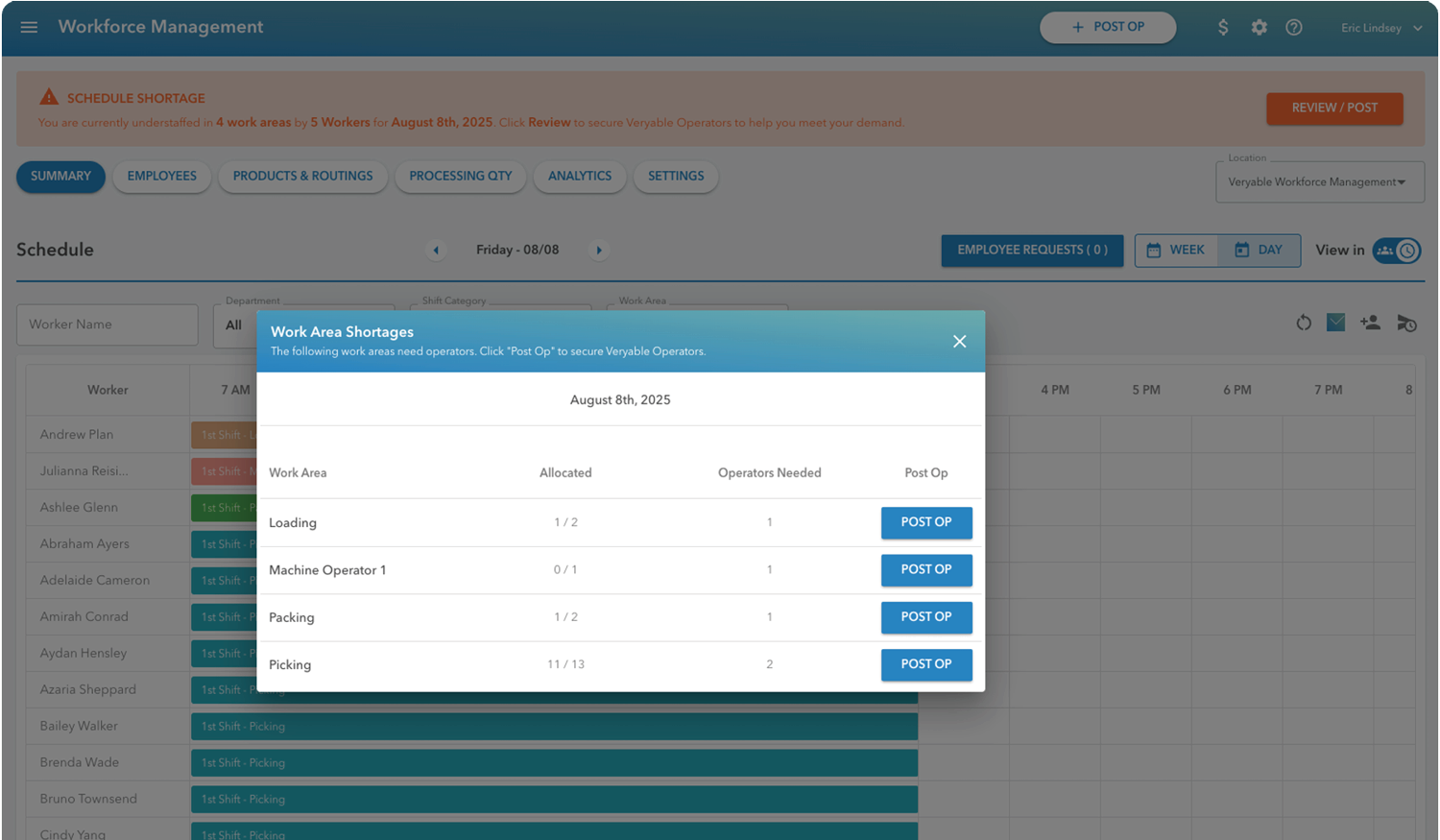
Task: Toggle the worker view in schedule display
Action: tap(1386, 251)
